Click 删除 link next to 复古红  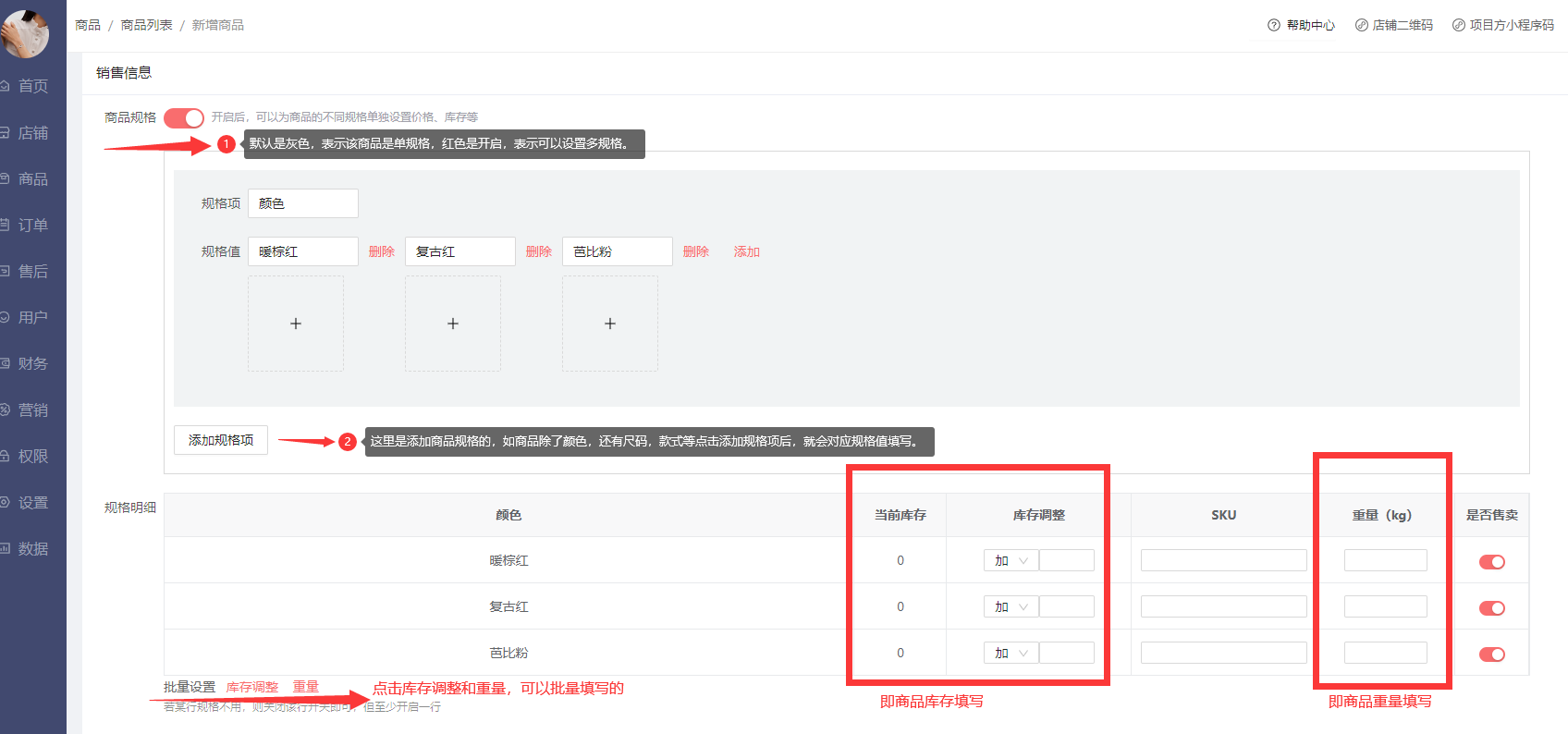(538, 251)
